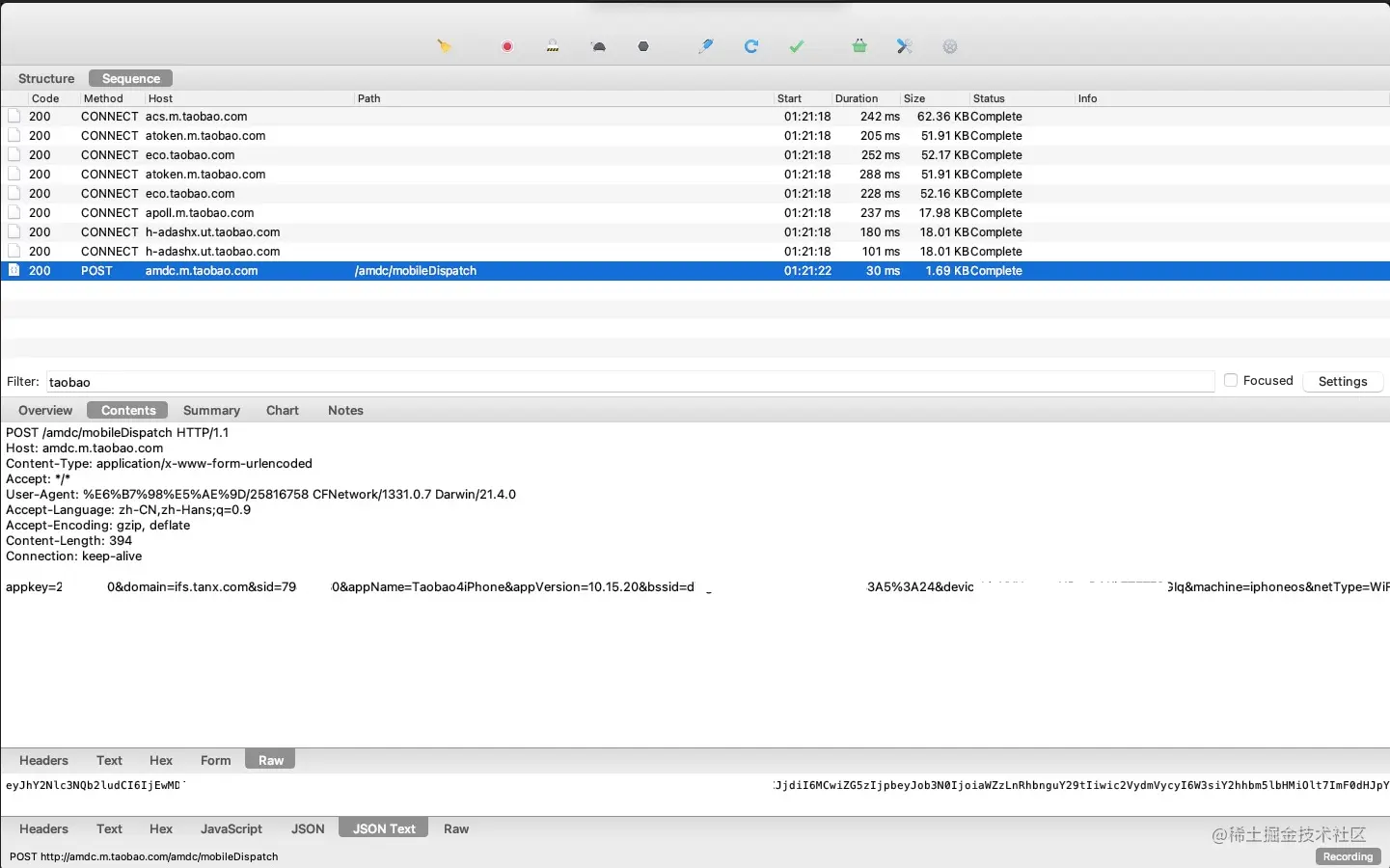Enable breakpoints using the barrier icon
This screenshot has width=1390, height=868.
pyautogui.click(x=553, y=45)
